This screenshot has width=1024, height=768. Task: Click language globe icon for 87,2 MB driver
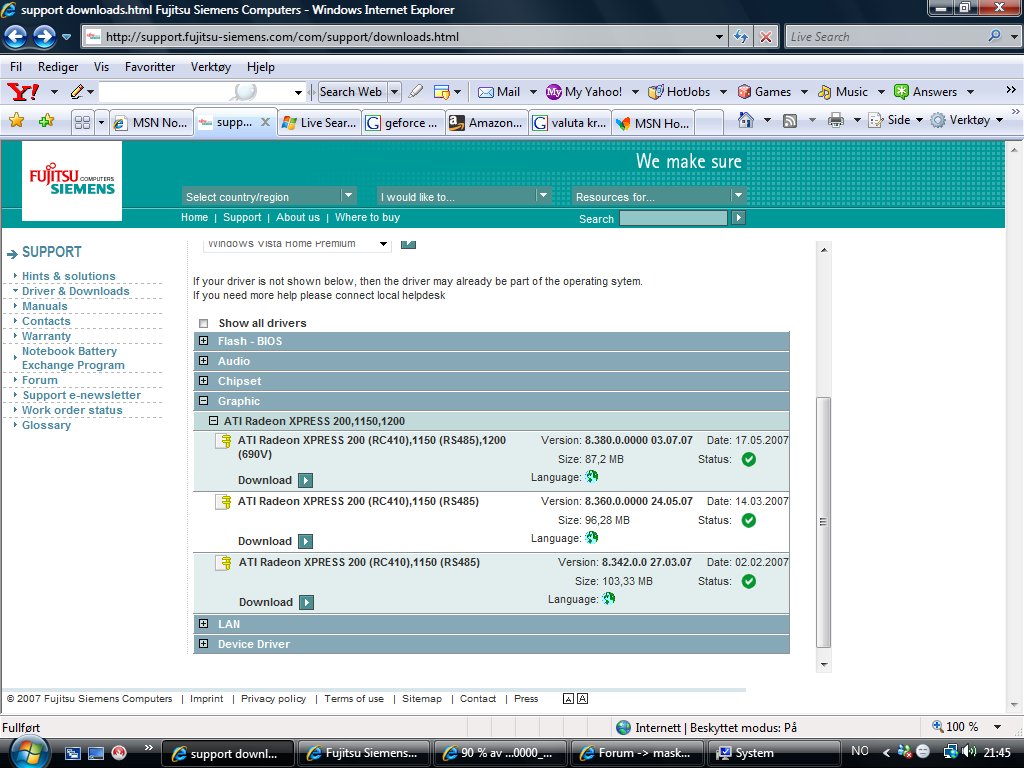click(x=592, y=477)
